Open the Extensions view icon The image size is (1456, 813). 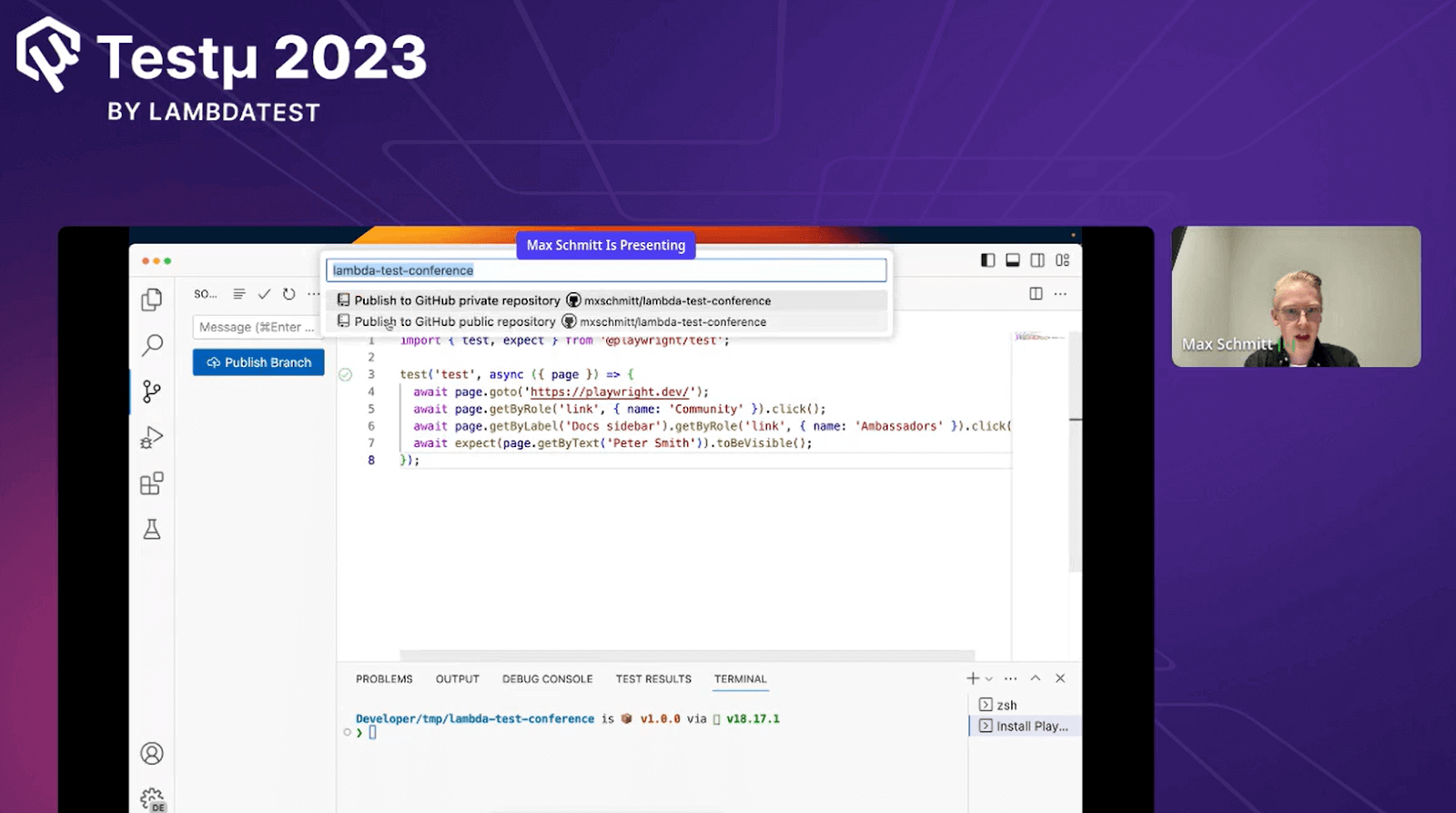tap(152, 483)
